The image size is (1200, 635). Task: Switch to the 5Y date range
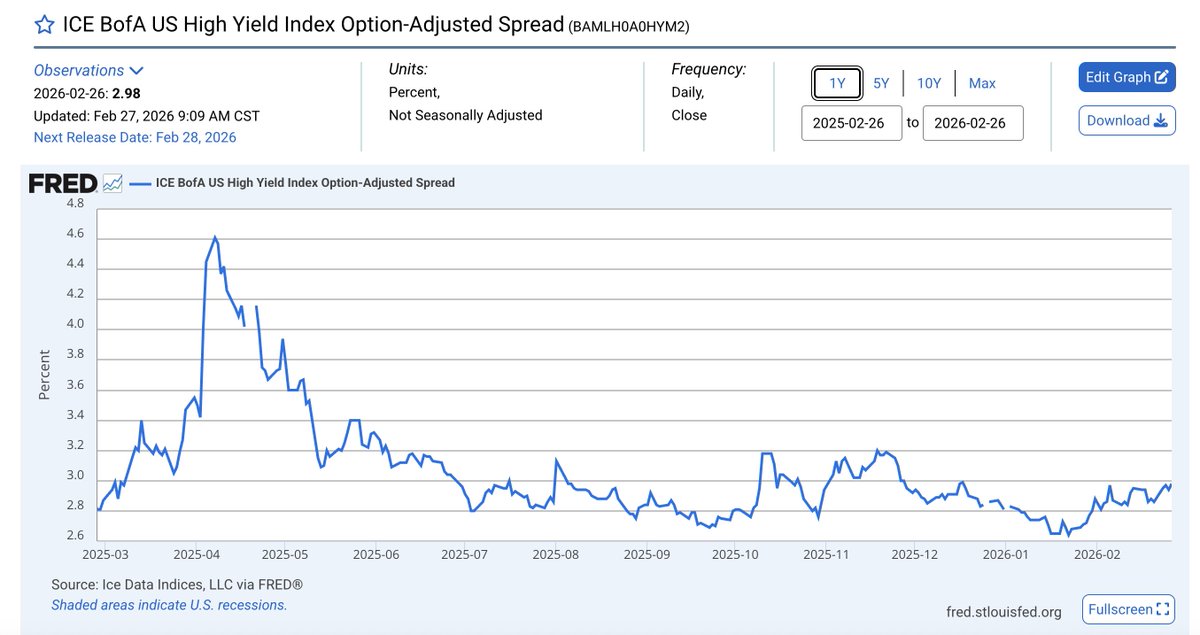click(x=881, y=83)
